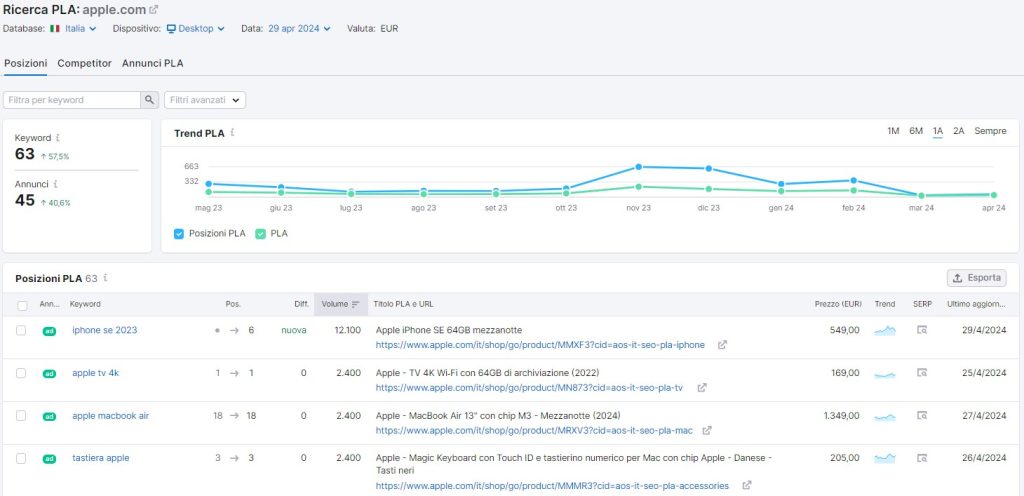Viewport: 1024px width, 496px height.
Task: Sort table by Prezzo (EUR) column header
Action: (x=838, y=304)
